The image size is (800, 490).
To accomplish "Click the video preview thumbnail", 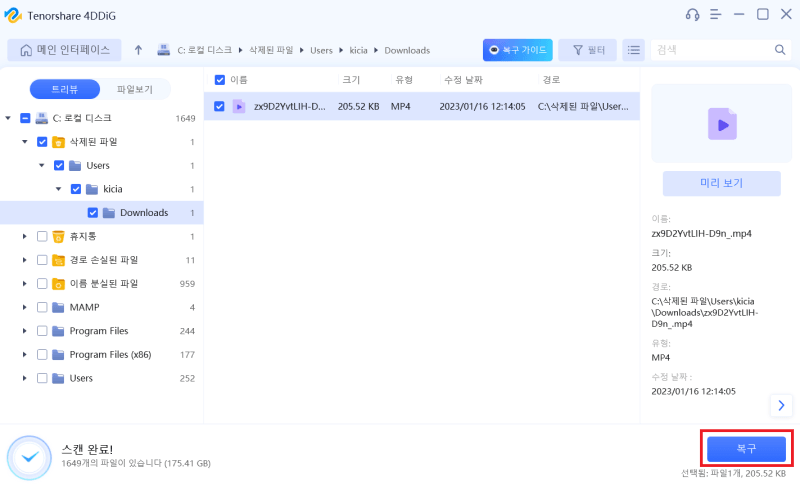I will 722,124.
